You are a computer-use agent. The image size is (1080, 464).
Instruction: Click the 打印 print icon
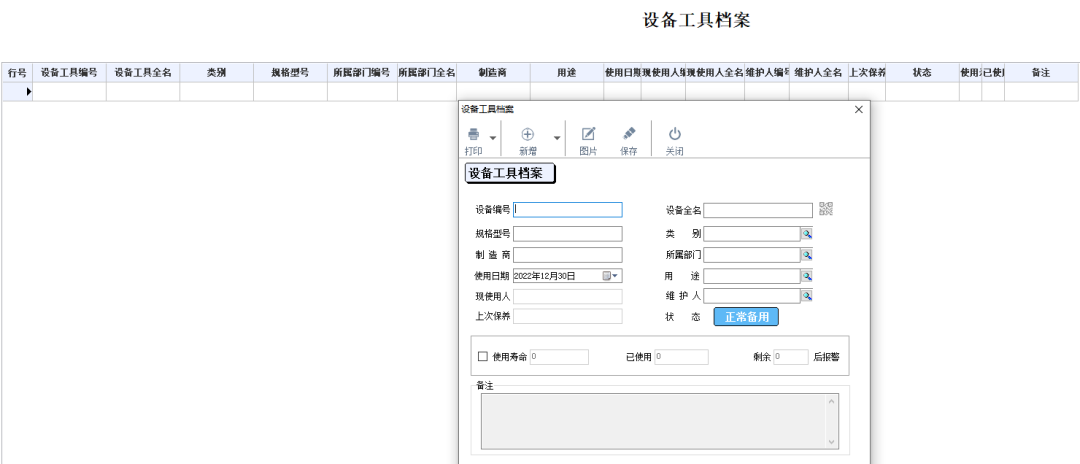[474, 134]
